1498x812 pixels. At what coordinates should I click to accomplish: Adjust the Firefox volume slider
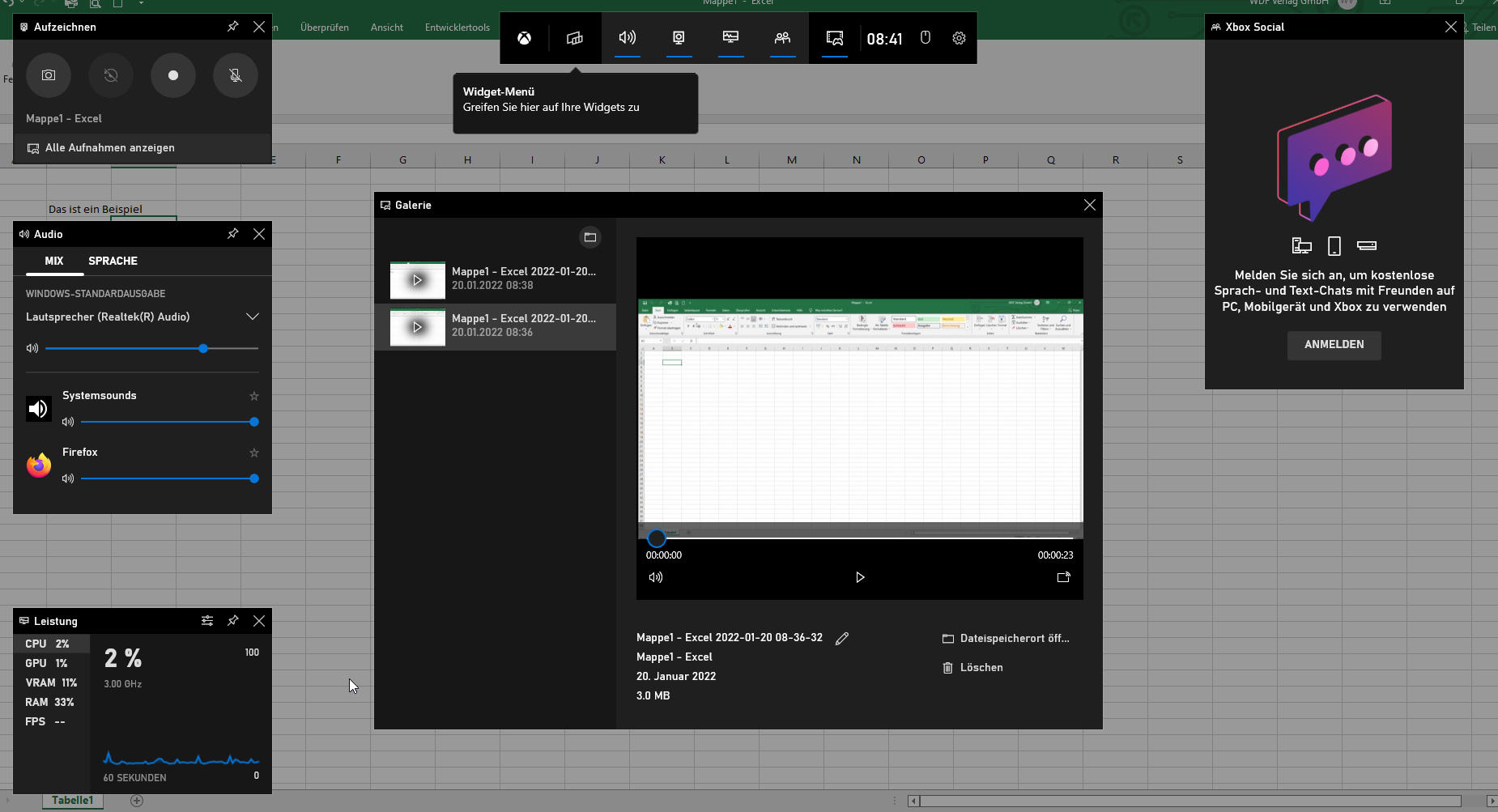coord(169,478)
